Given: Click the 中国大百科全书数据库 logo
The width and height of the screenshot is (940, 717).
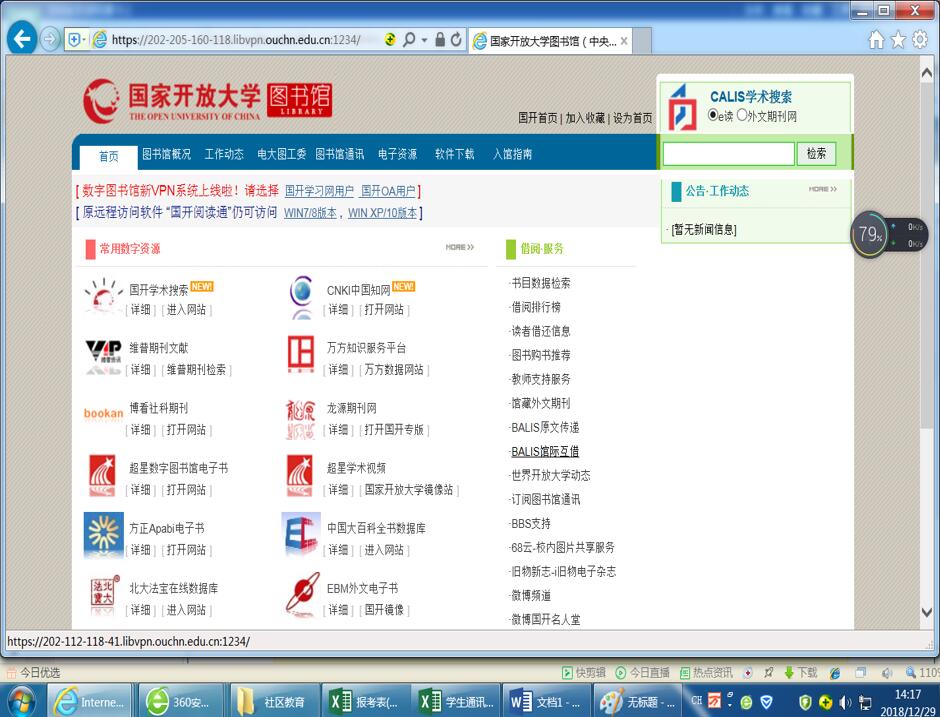Looking at the screenshot, I should [x=301, y=534].
